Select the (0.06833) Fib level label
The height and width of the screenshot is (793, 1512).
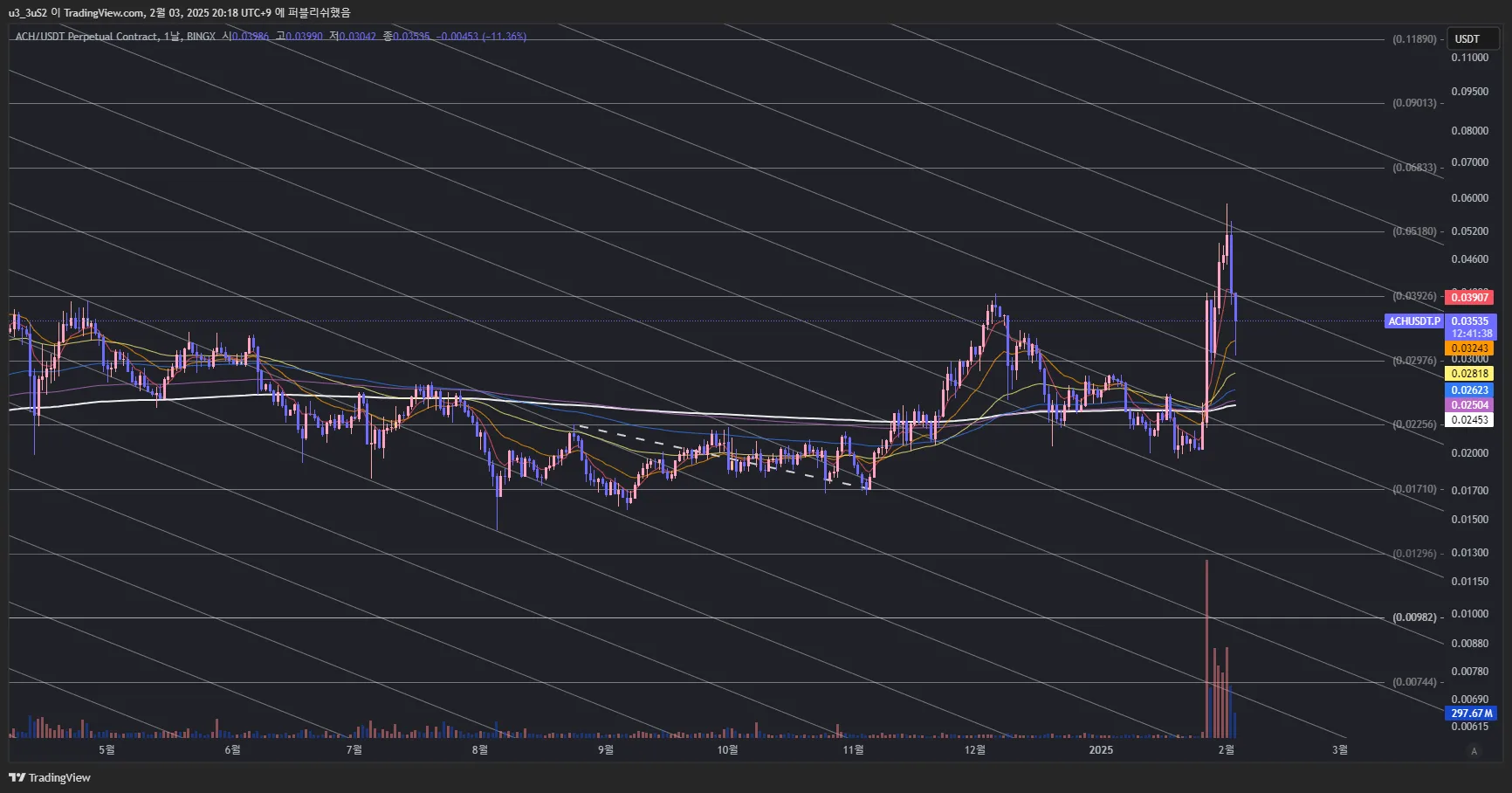[x=1414, y=168]
